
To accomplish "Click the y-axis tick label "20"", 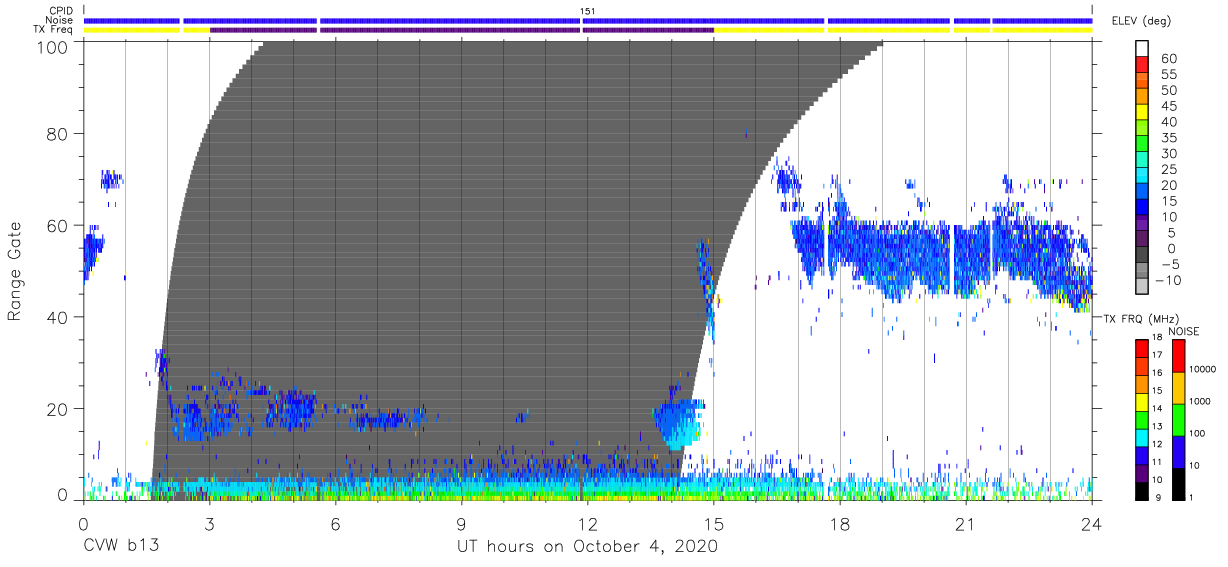I will [x=57, y=409].
